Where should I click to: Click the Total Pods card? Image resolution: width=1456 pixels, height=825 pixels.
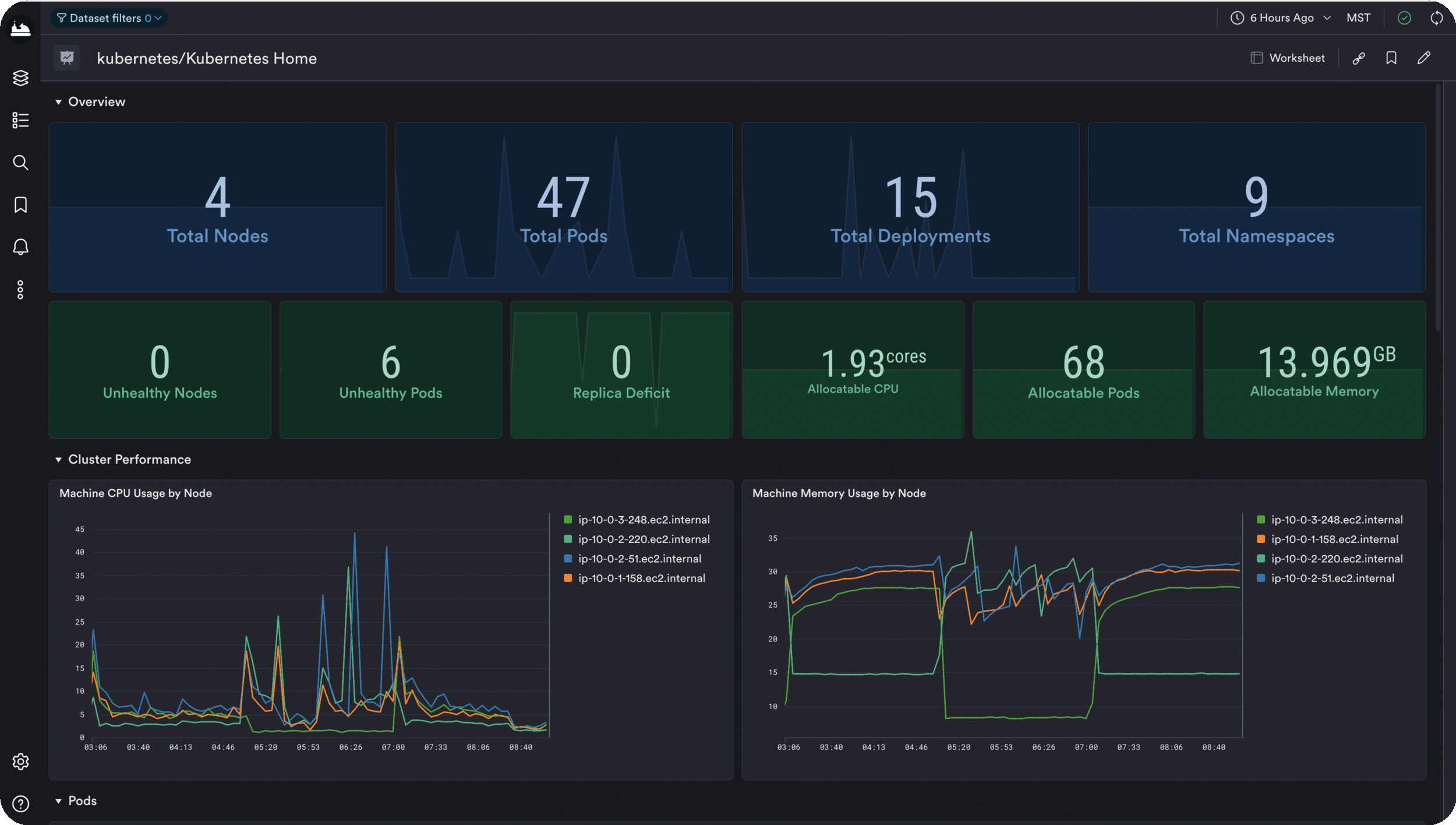coord(564,207)
